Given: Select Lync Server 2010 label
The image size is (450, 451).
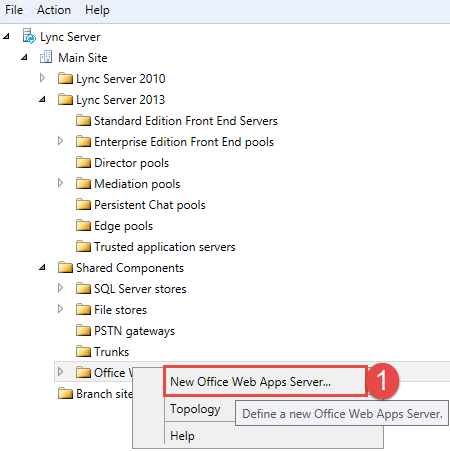Looking at the screenshot, I should 121,79.
